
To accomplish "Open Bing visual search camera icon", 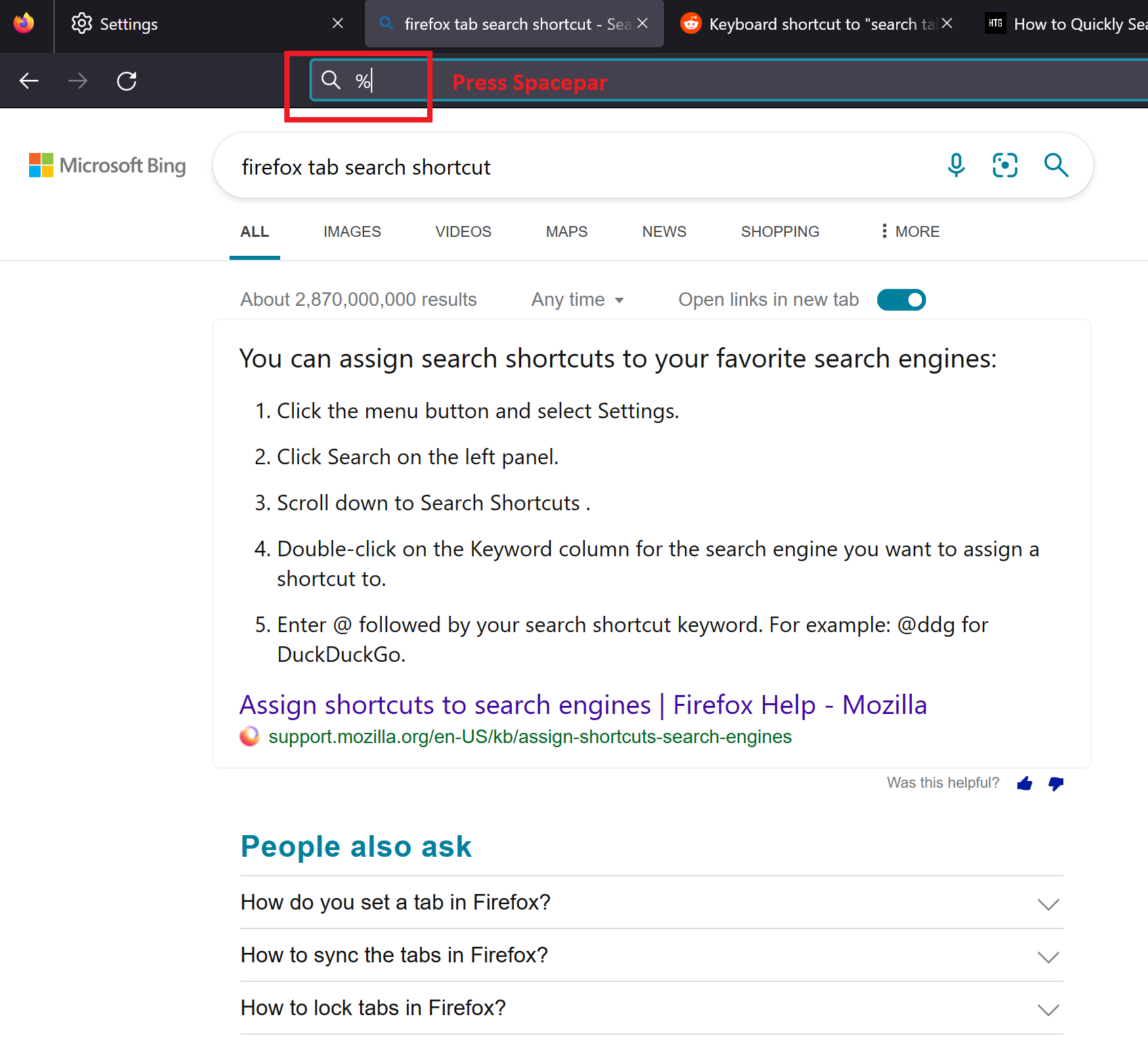I will 1005,165.
